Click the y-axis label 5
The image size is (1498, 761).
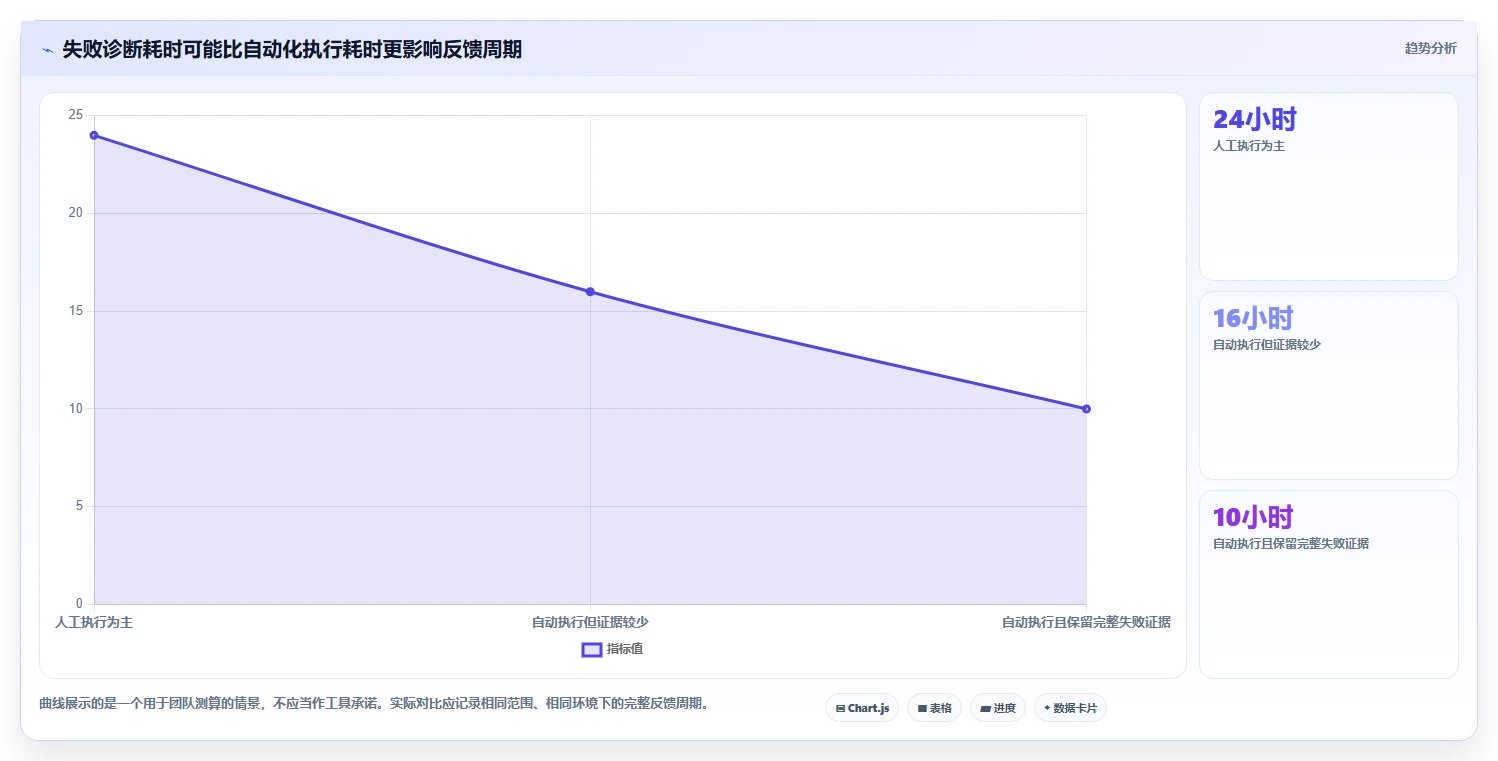click(79, 506)
